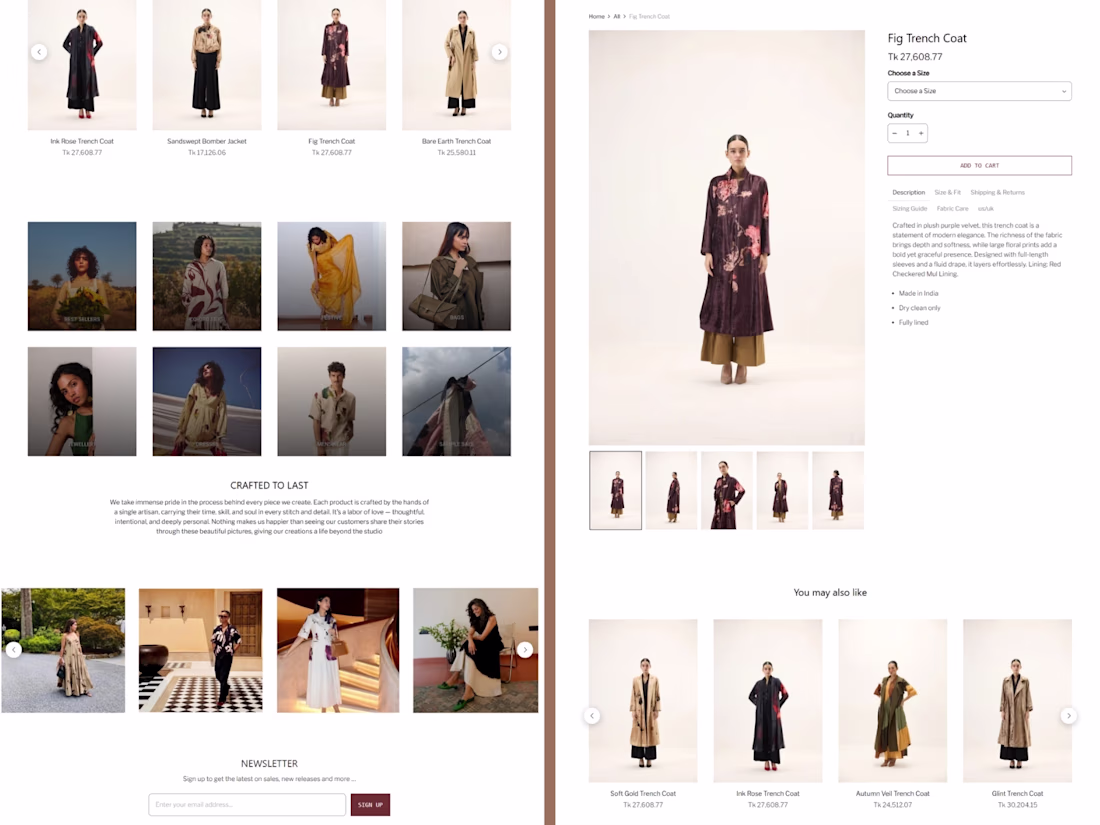Select the first product gallery thumbnail

click(x=615, y=490)
